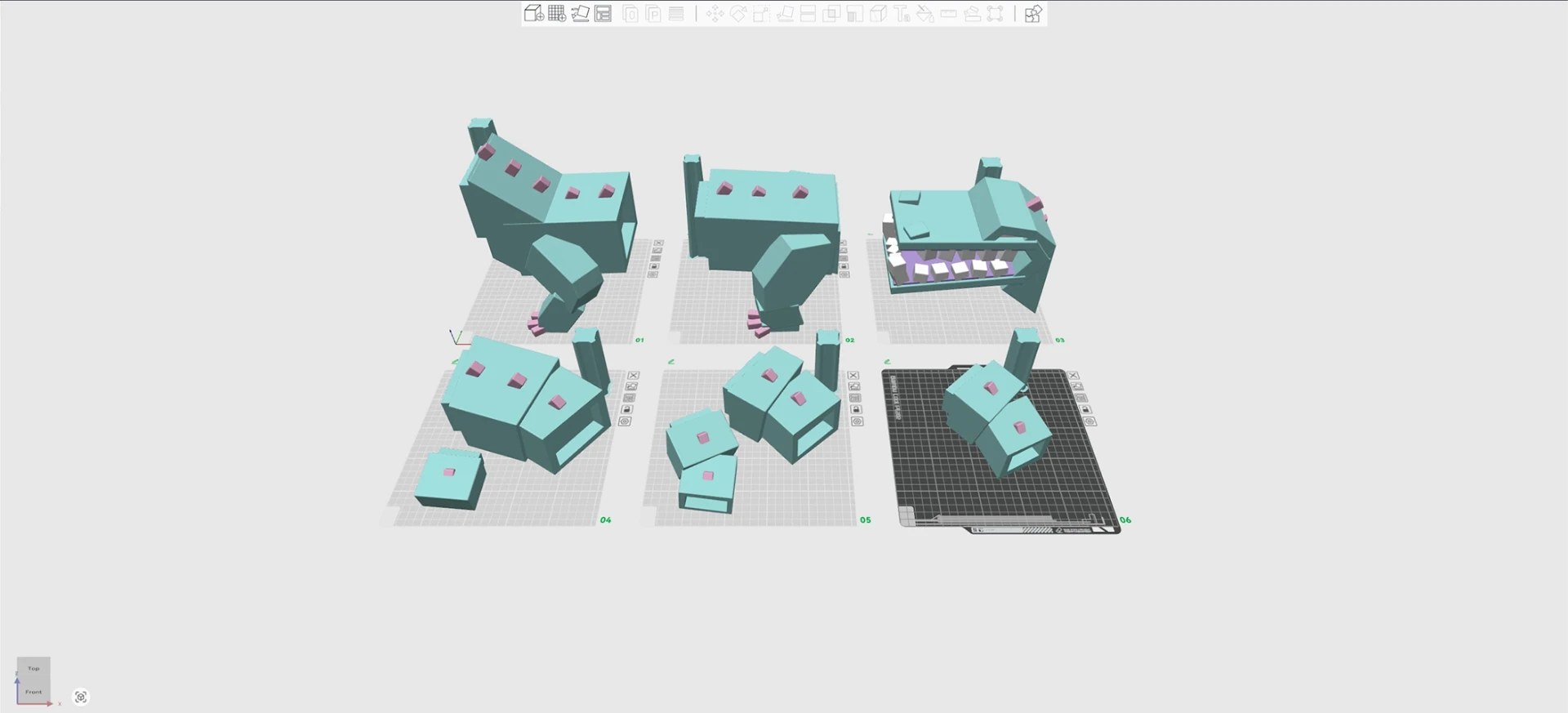The height and width of the screenshot is (713, 1568).
Task: Select the Text Shape tool
Action: click(x=902, y=13)
